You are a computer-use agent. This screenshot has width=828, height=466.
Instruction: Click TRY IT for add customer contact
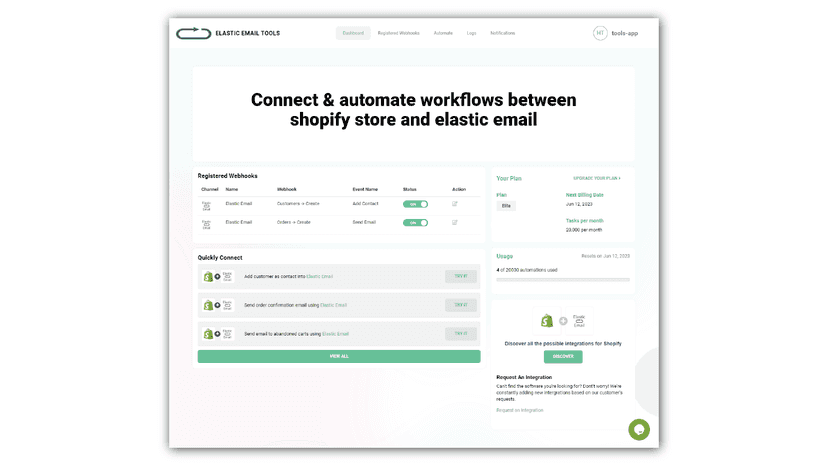(x=461, y=276)
